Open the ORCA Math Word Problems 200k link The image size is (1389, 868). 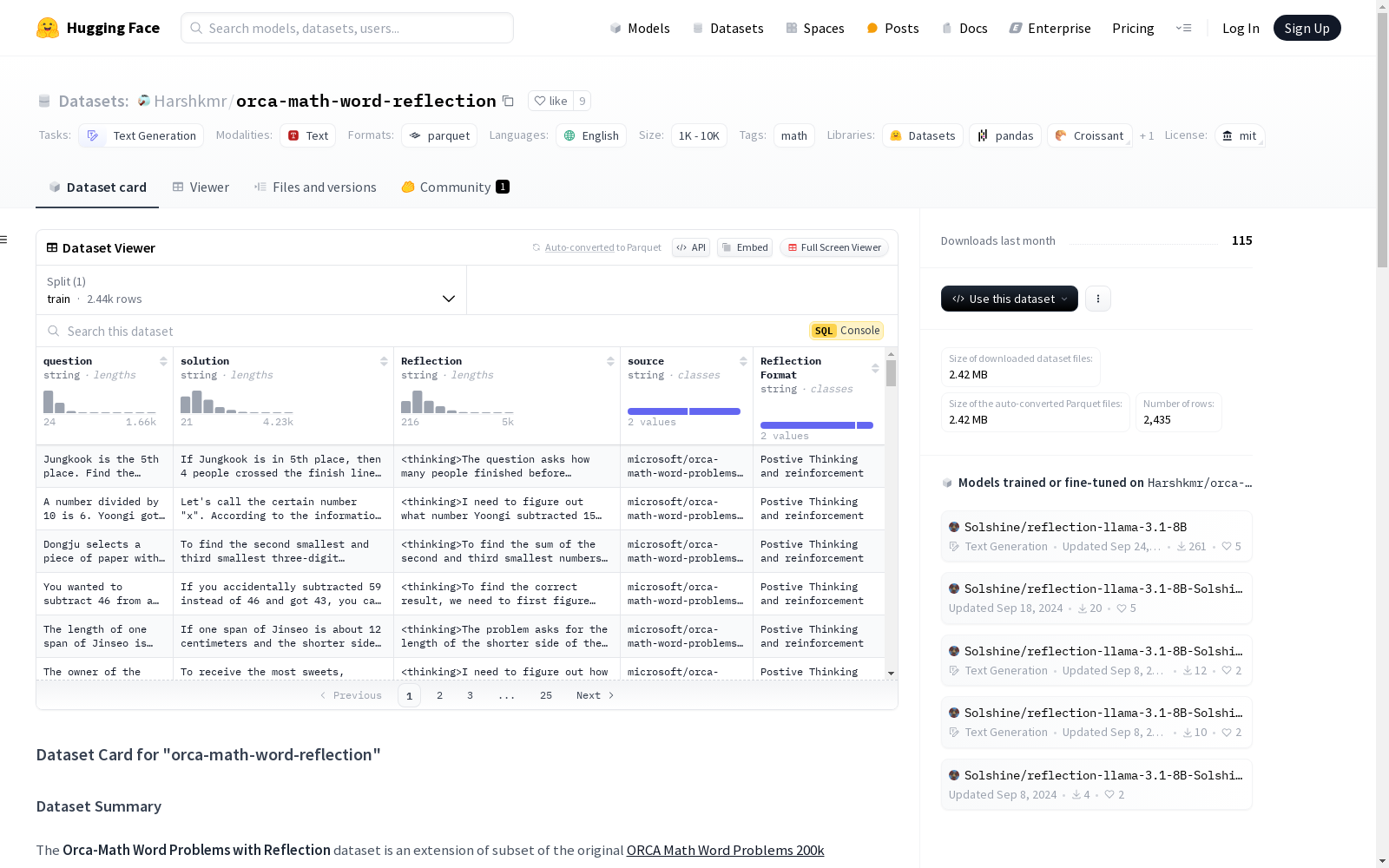[726, 850]
